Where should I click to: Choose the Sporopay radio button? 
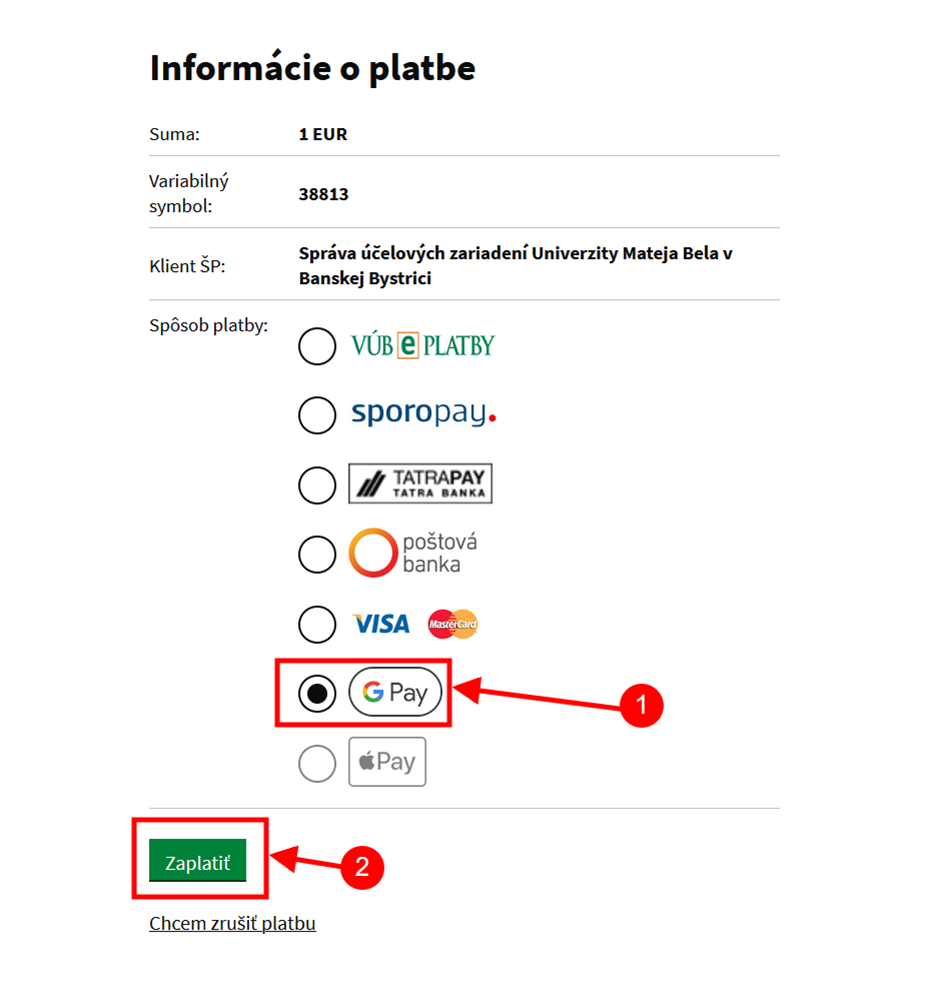pos(317,415)
